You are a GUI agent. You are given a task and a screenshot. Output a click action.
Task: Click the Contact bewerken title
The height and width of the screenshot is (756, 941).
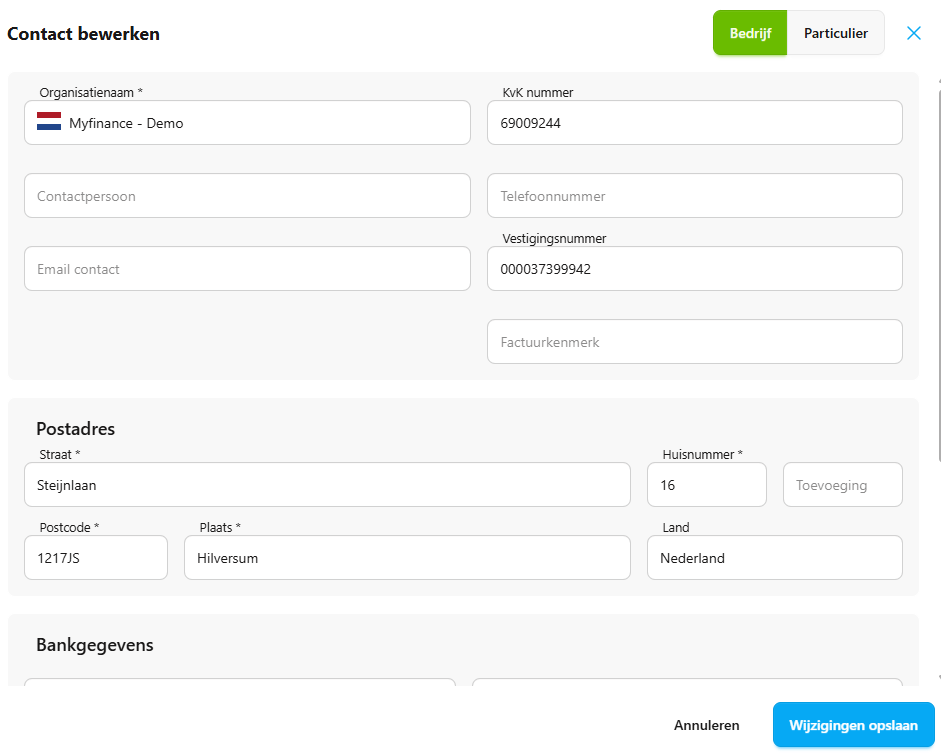(83, 34)
